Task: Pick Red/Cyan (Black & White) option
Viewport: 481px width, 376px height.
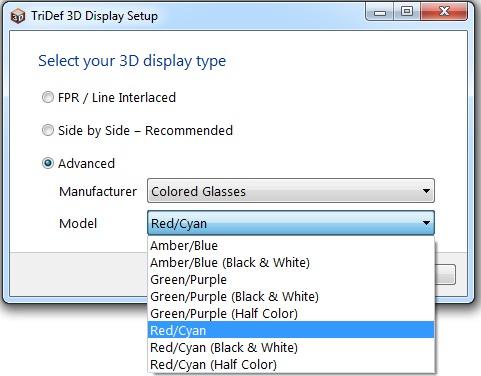Action: coord(291,348)
